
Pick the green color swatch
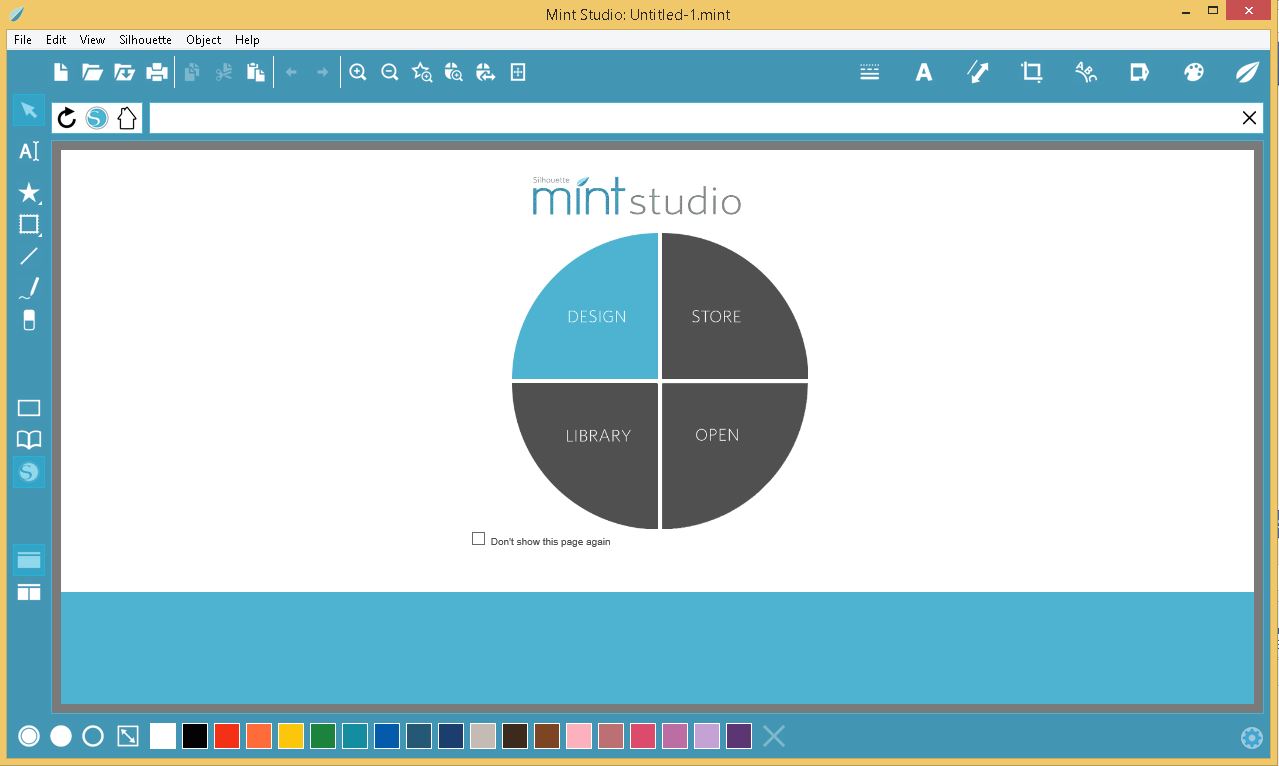click(323, 736)
